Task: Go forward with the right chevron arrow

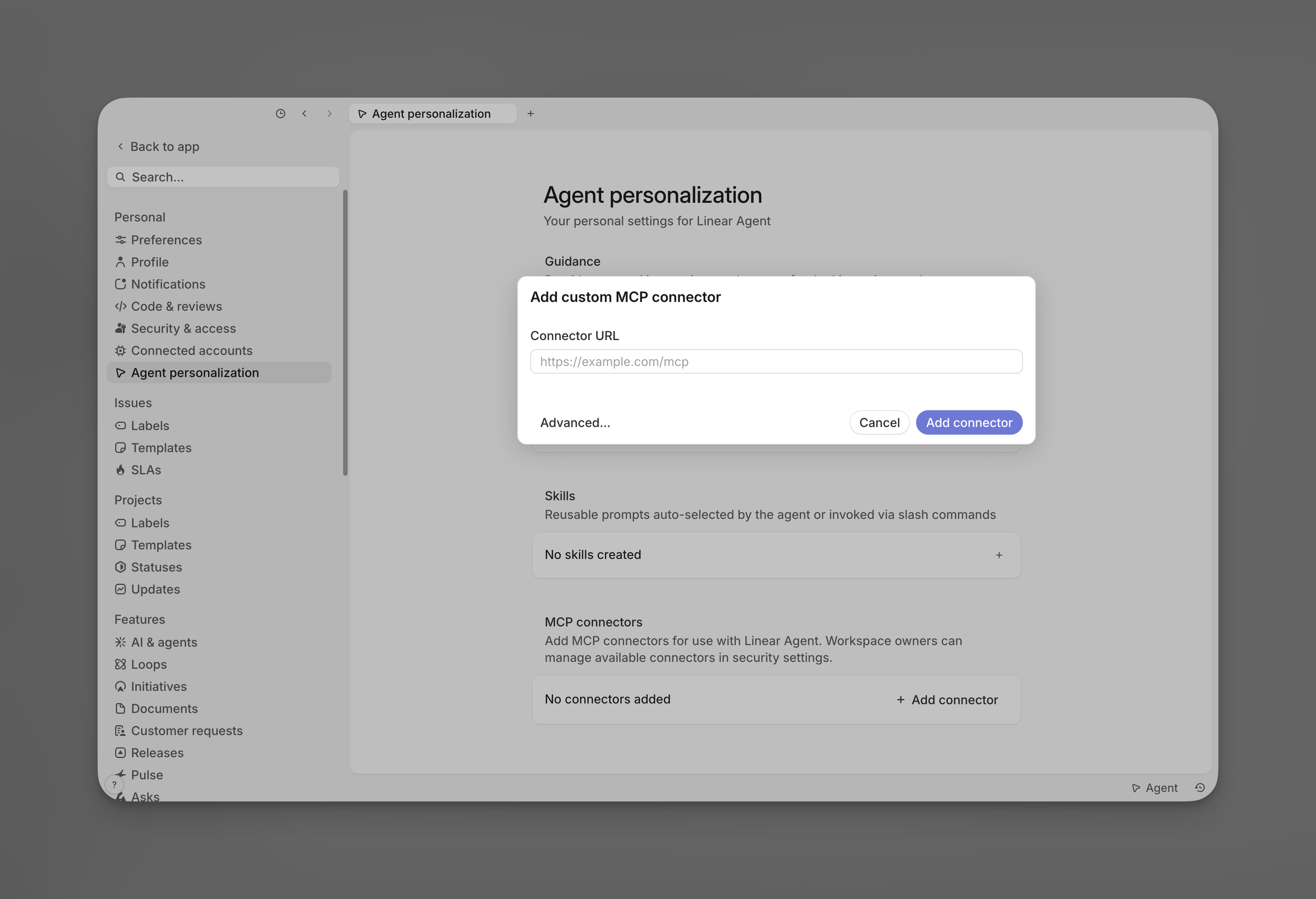Action: click(x=329, y=113)
